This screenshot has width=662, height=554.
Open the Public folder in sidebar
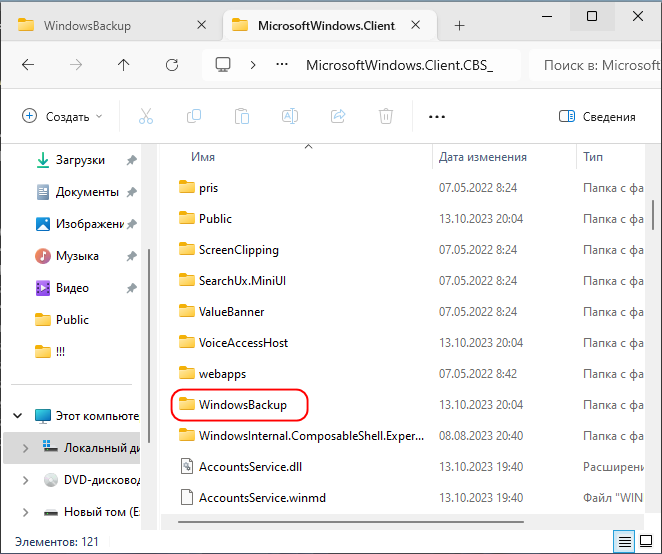click(x=62, y=320)
